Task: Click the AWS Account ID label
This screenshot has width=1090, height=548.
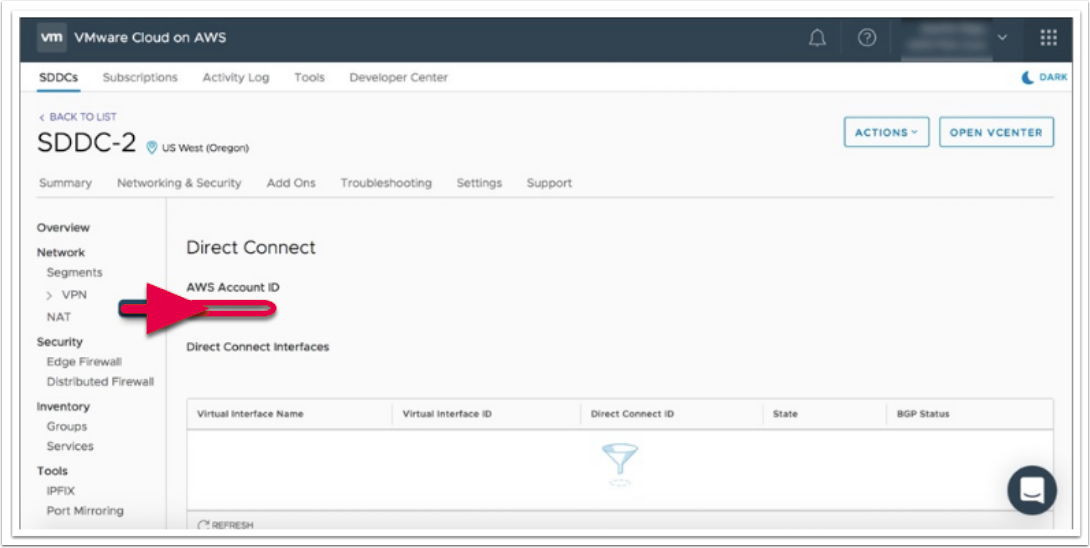Action: [x=233, y=287]
